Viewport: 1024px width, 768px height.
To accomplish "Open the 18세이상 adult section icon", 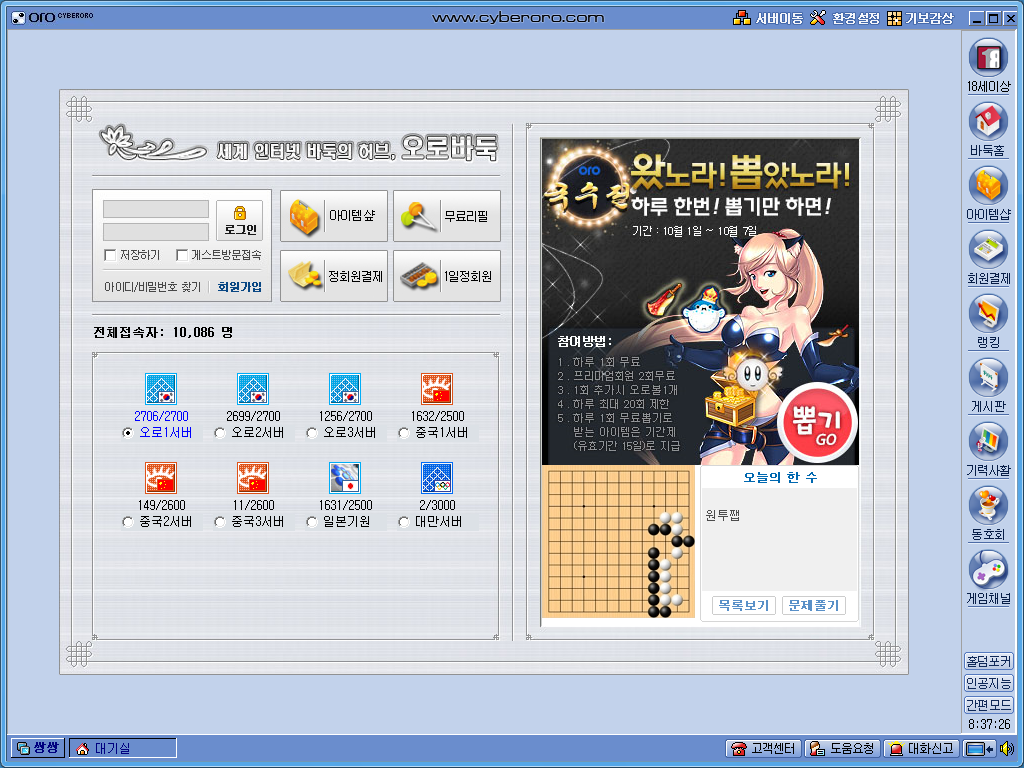I will pyautogui.click(x=987, y=58).
